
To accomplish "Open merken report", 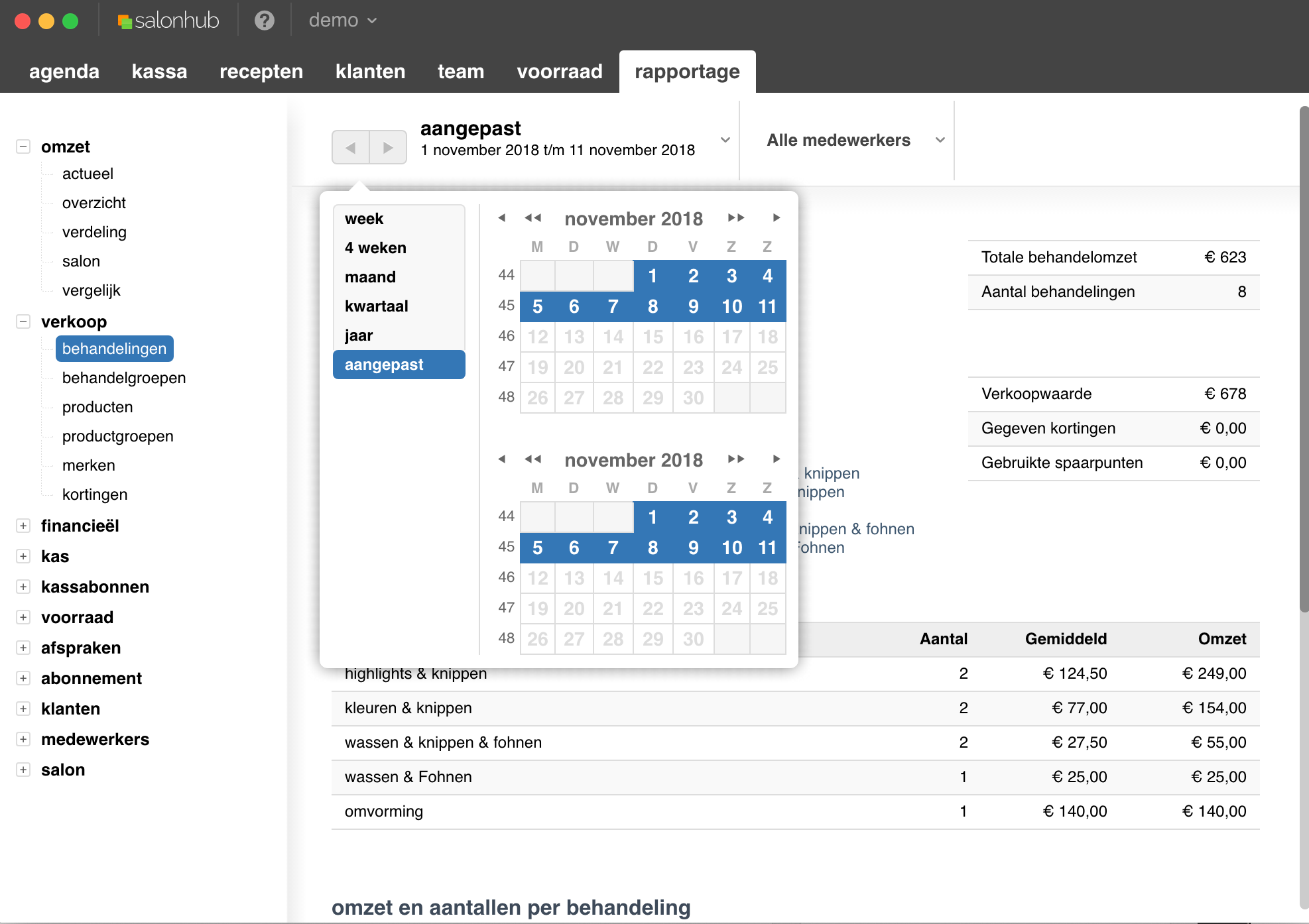I will (x=89, y=465).
